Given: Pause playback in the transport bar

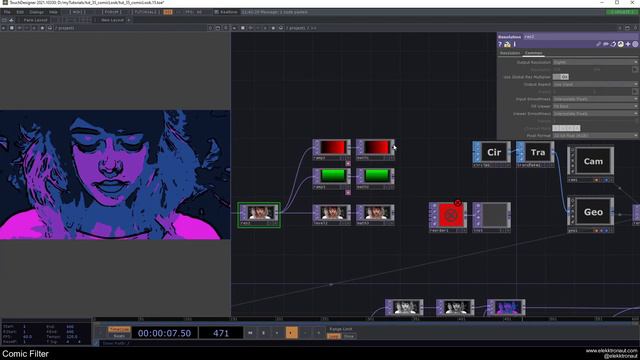Looking at the screenshot, I should coord(264,333).
